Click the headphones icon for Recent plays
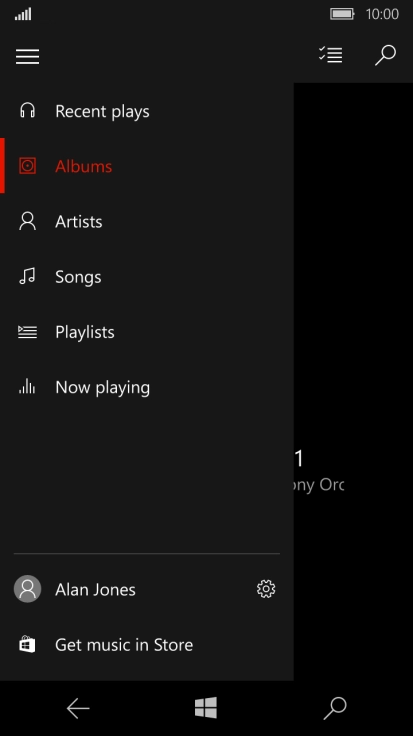413x736 pixels. pos(27,111)
